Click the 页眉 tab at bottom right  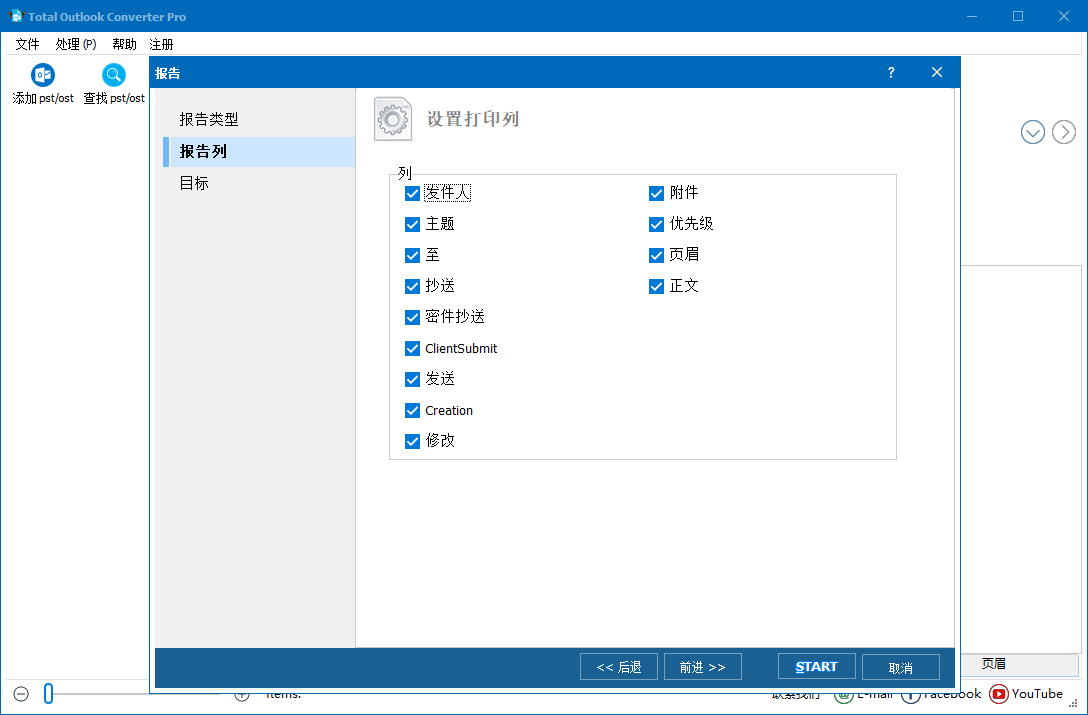pos(995,664)
